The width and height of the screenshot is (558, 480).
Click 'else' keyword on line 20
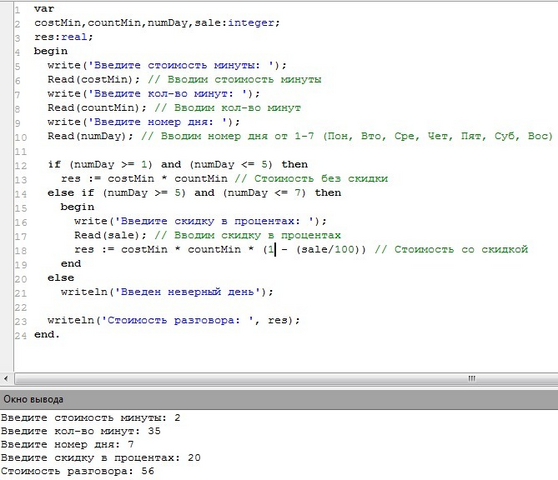[x=61, y=278]
